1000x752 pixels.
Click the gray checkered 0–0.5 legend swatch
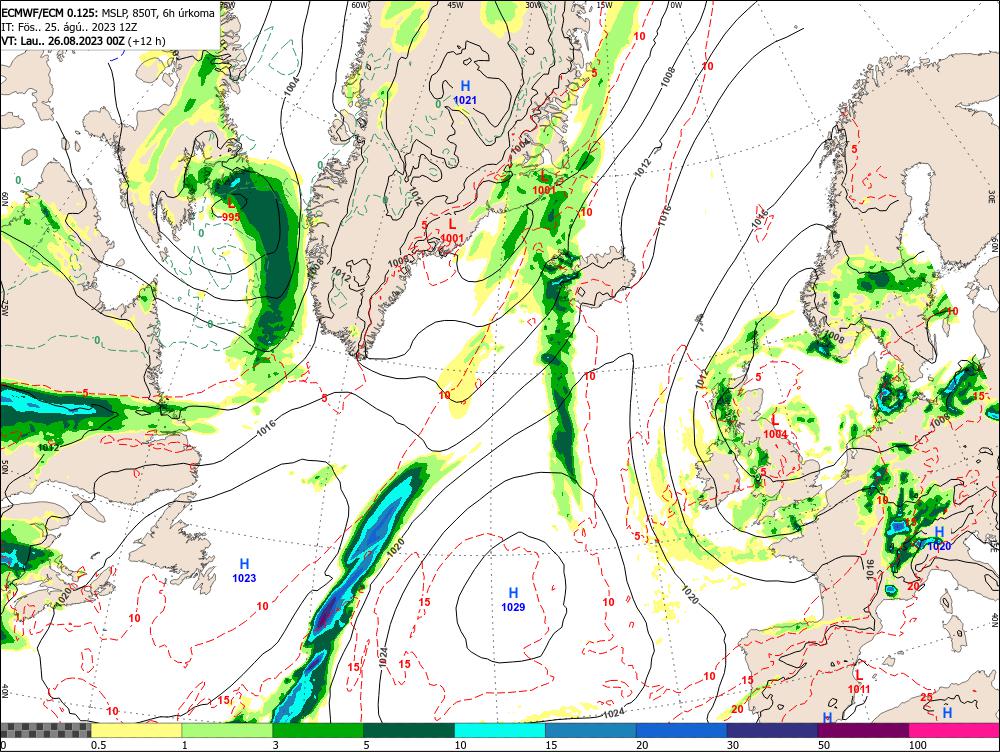46,730
